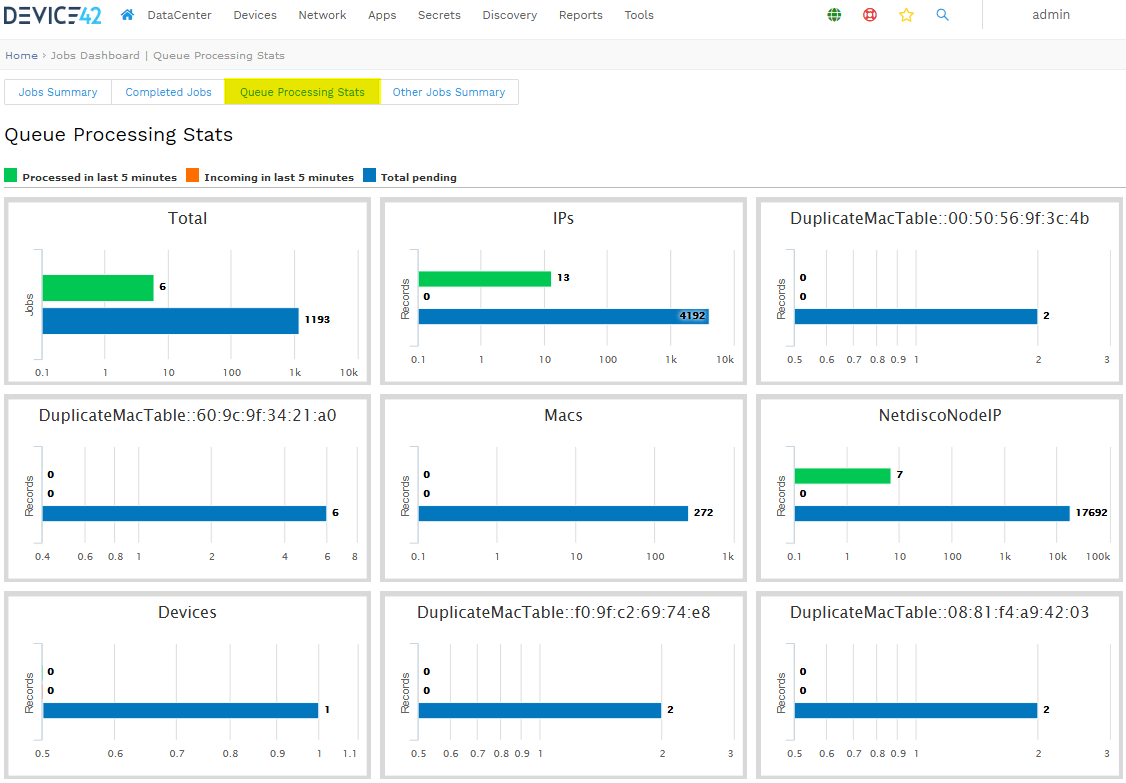The image size is (1126, 783).
Task: Click the green bar in IPs chart
Action: [484, 278]
